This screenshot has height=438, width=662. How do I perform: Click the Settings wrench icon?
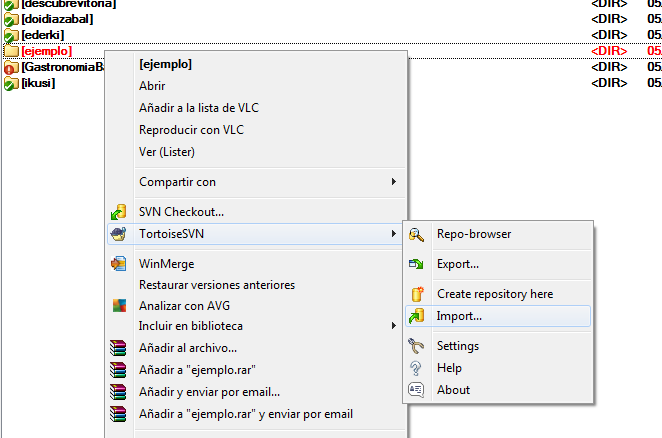click(417, 346)
